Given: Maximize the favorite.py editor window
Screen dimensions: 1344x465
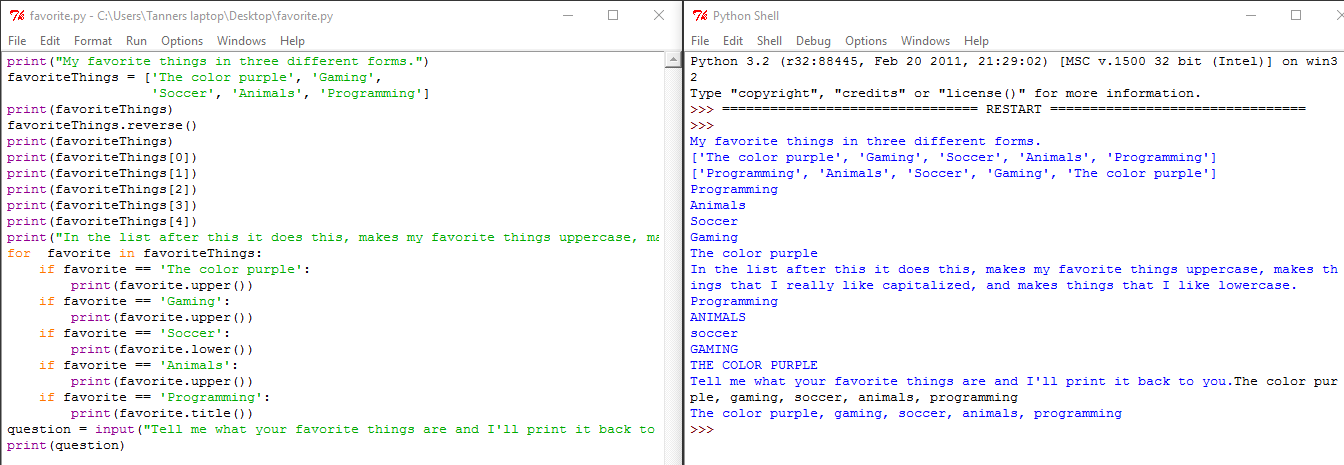Looking at the screenshot, I should pos(613,16).
